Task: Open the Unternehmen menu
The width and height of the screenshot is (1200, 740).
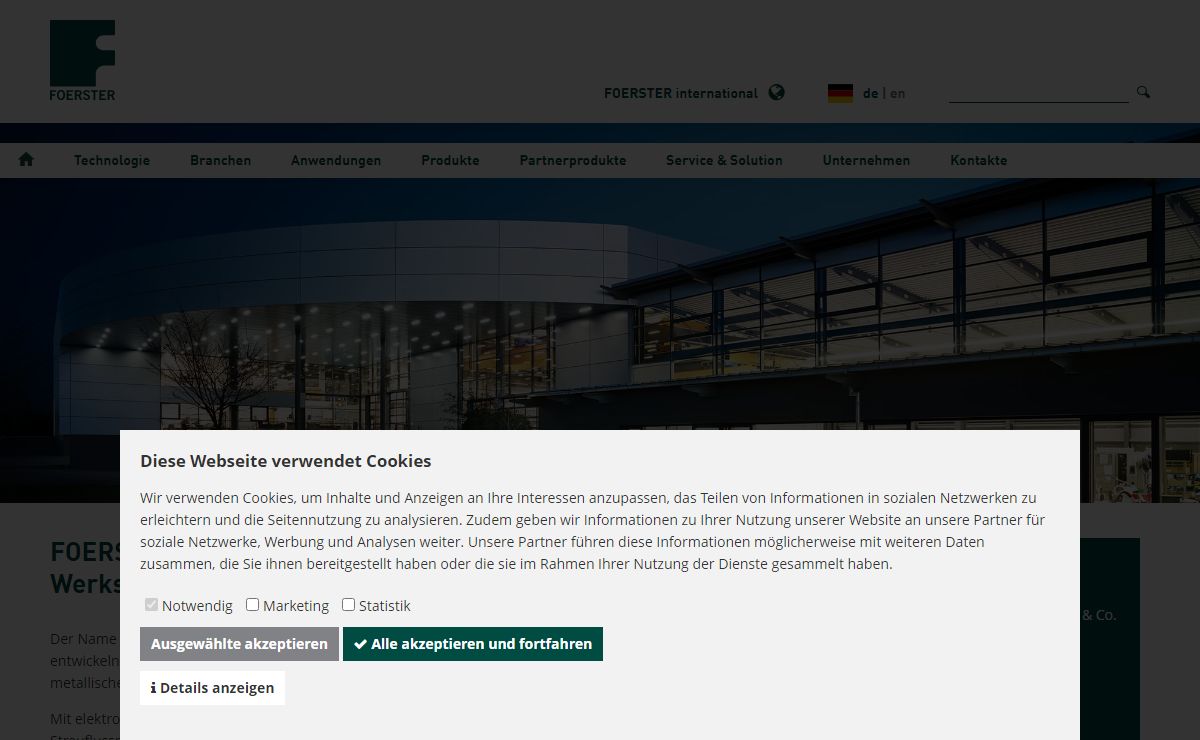Action: click(x=866, y=160)
